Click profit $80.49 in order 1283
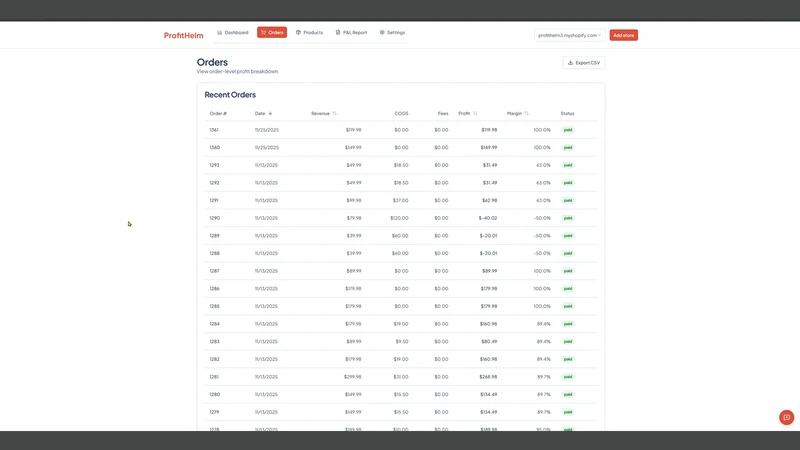Viewport: 800px width, 450px height. [x=489, y=342]
